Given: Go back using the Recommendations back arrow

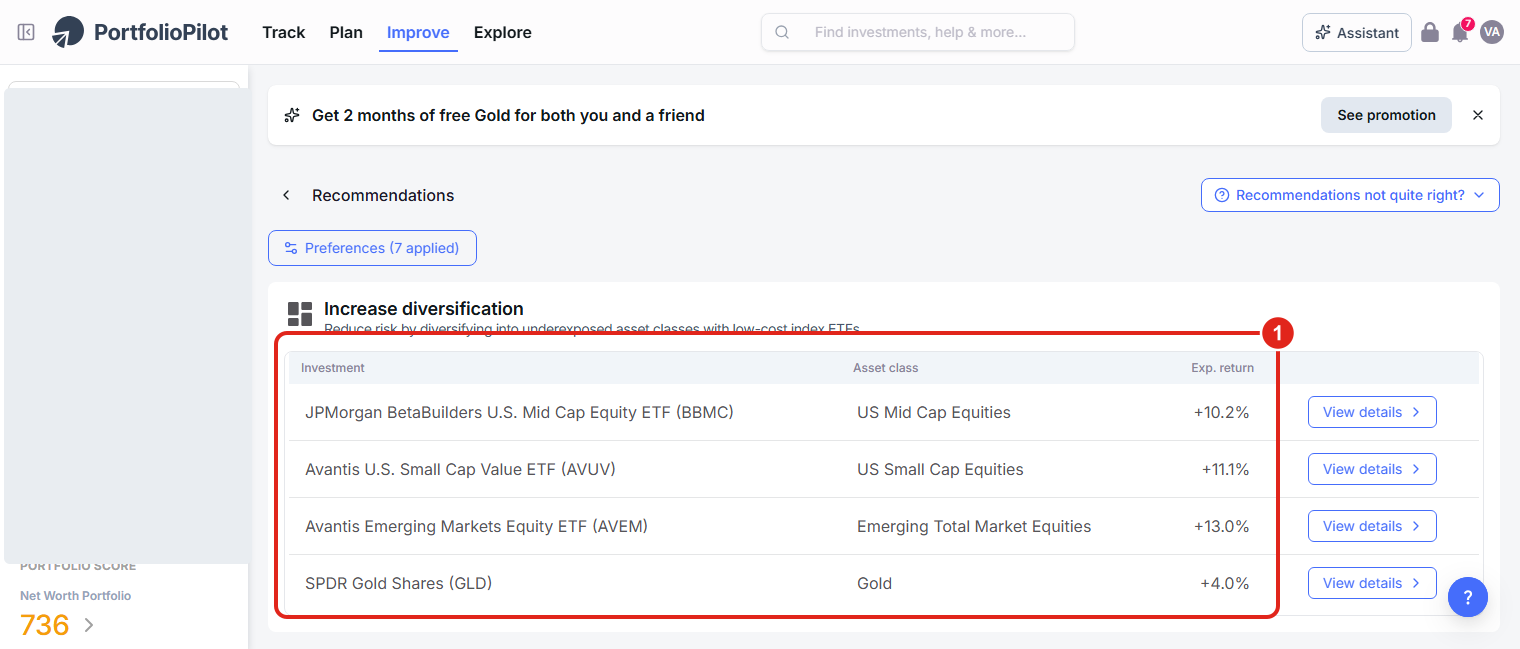Looking at the screenshot, I should tap(286, 195).
